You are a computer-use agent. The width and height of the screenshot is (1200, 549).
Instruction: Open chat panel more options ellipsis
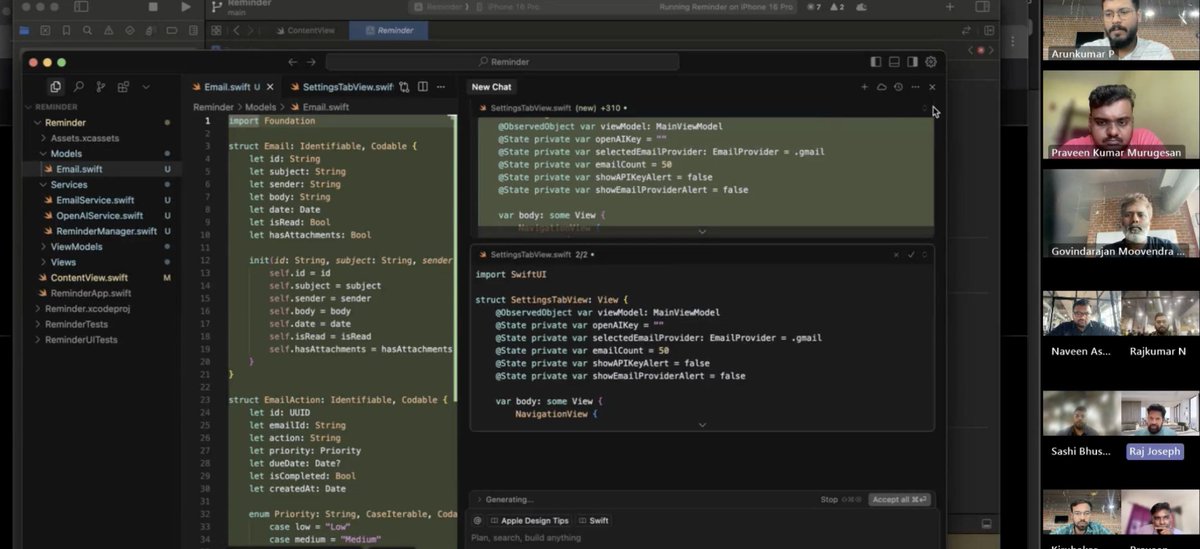[915, 87]
